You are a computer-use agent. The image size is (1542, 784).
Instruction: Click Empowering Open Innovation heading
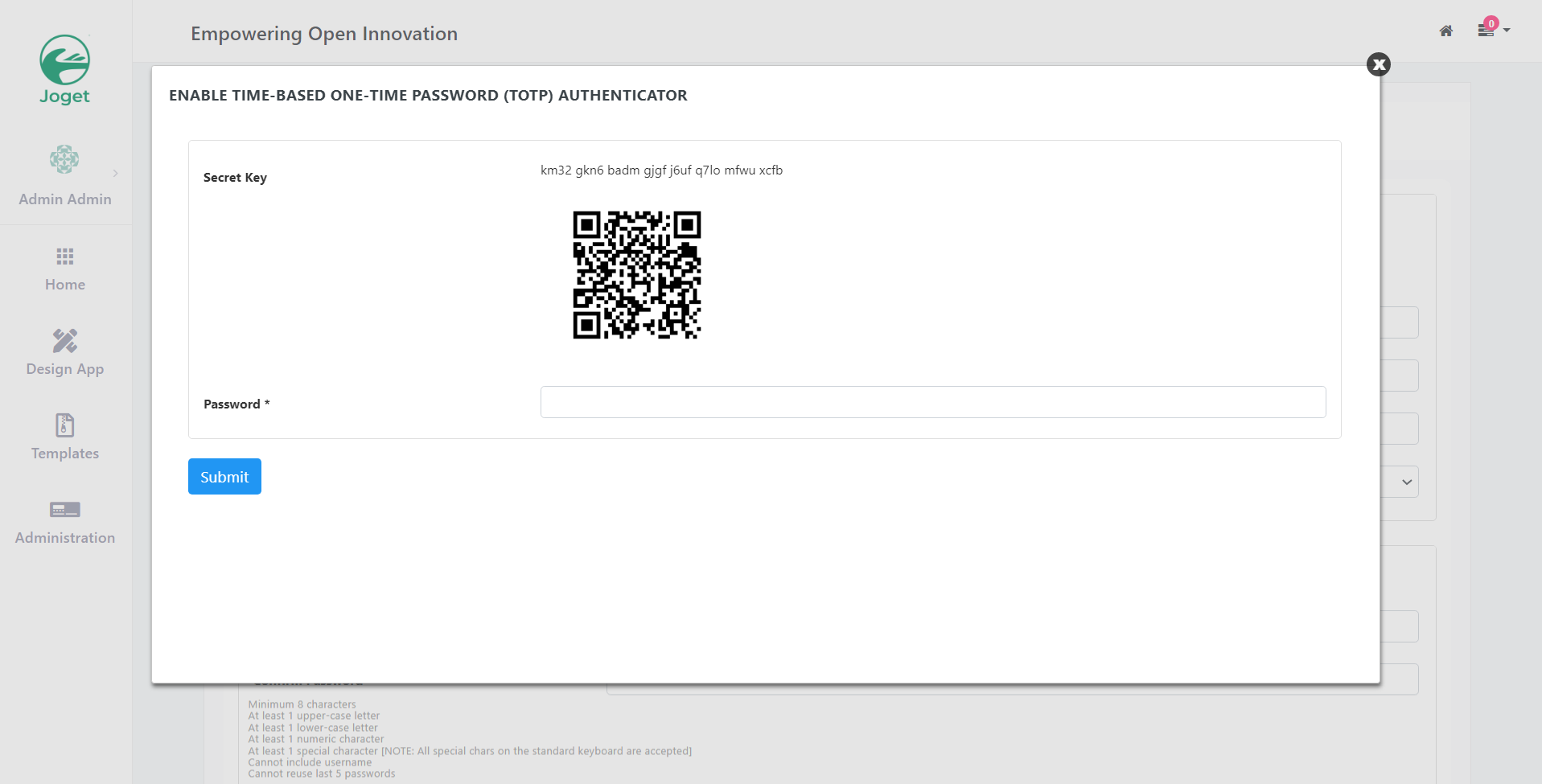324,34
